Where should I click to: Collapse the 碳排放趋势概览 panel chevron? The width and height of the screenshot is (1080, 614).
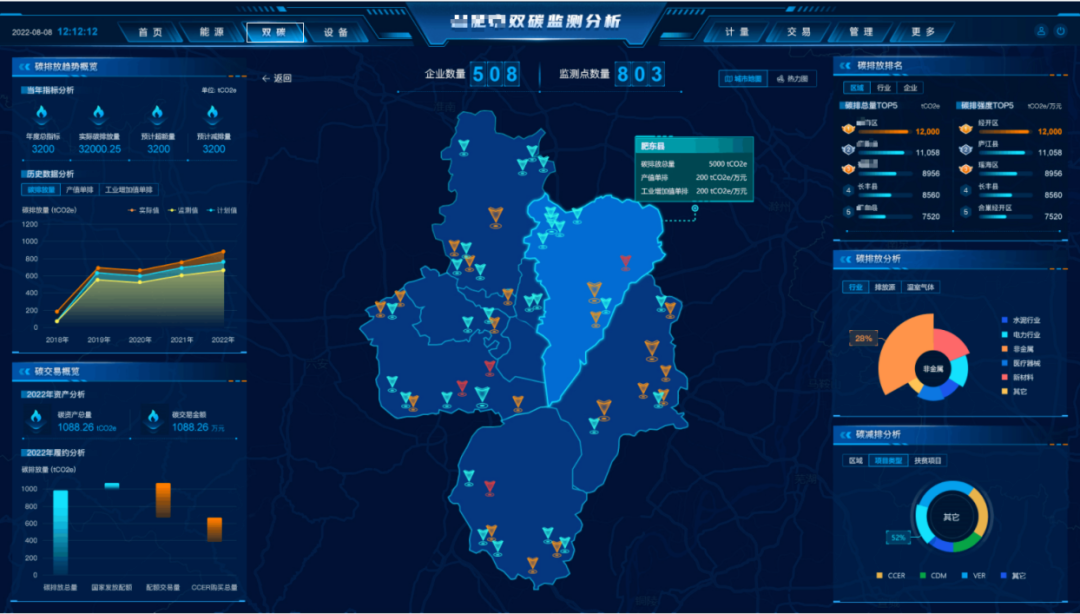coord(22,67)
